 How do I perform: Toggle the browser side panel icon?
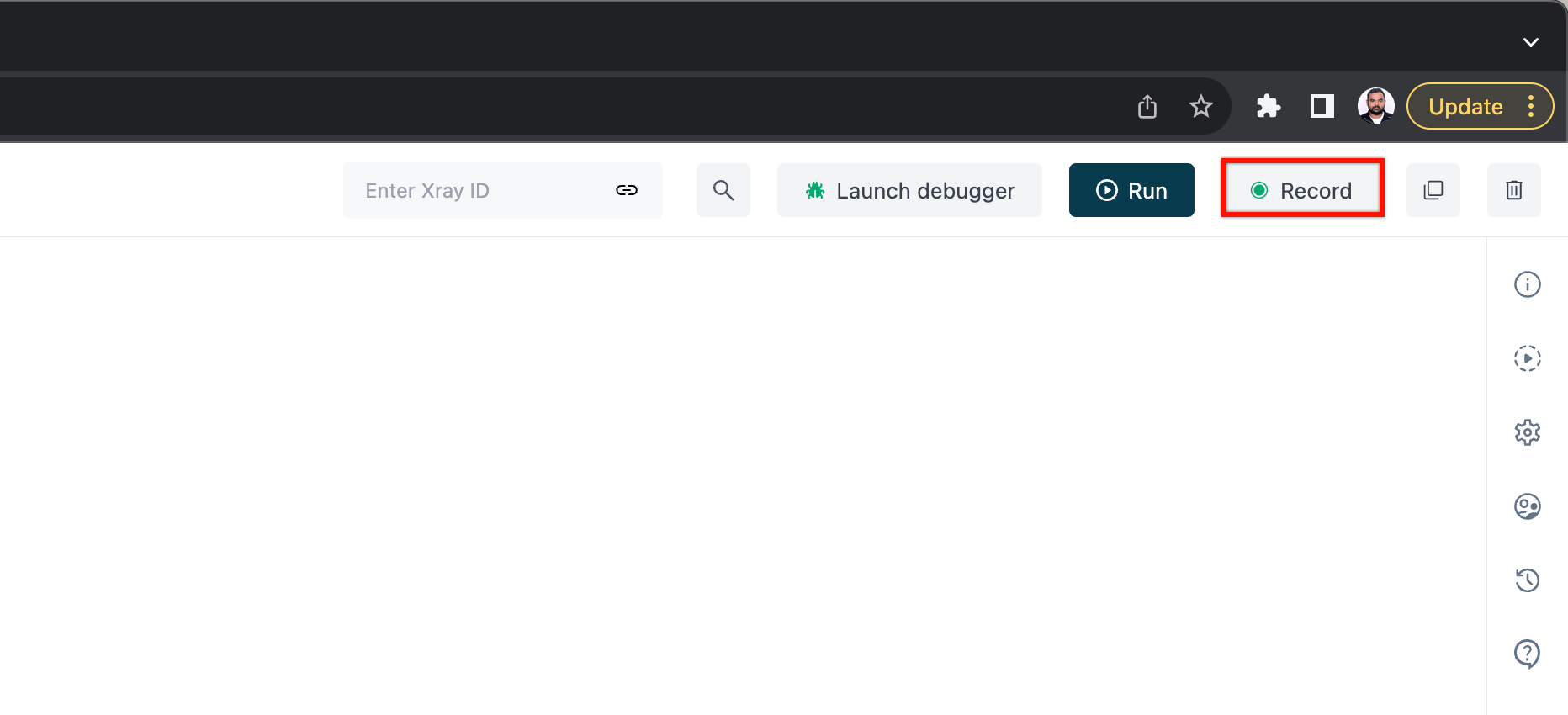click(1322, 106)
